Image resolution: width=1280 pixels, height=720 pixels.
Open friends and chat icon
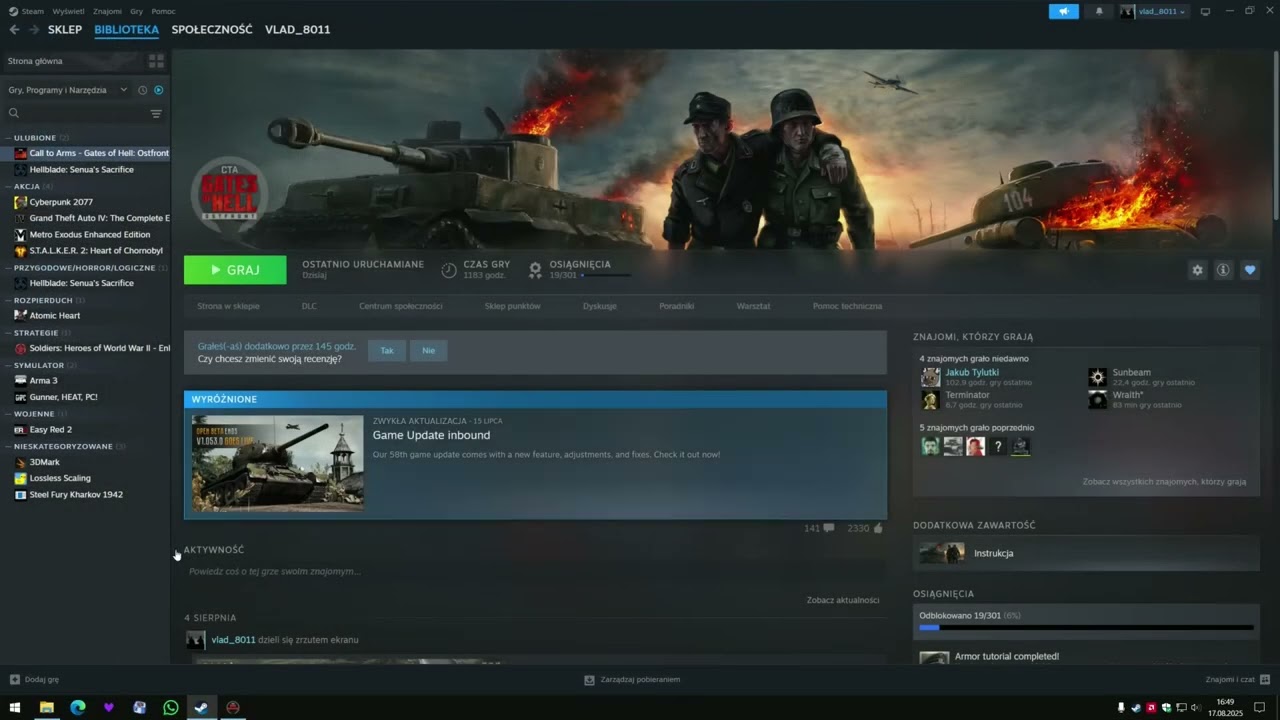click(1263, 679)
